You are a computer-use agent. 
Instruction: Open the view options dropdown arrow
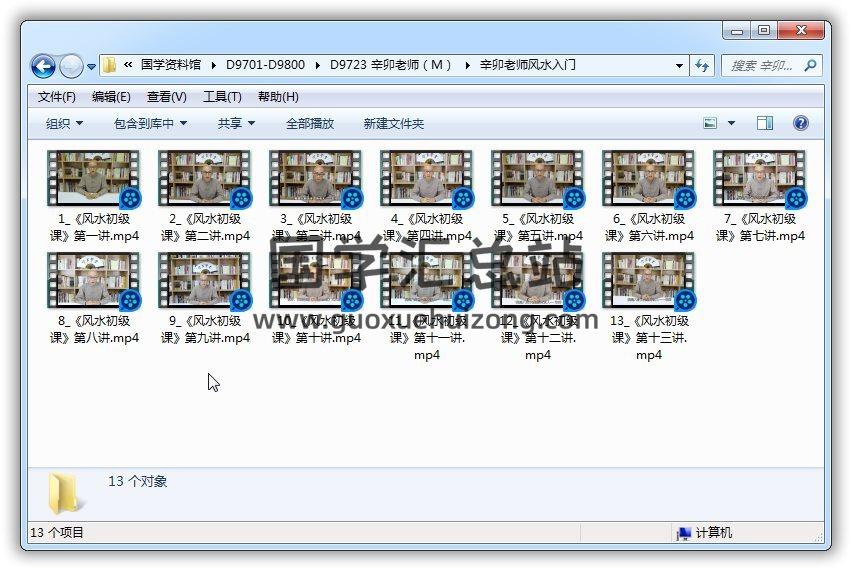731,123
